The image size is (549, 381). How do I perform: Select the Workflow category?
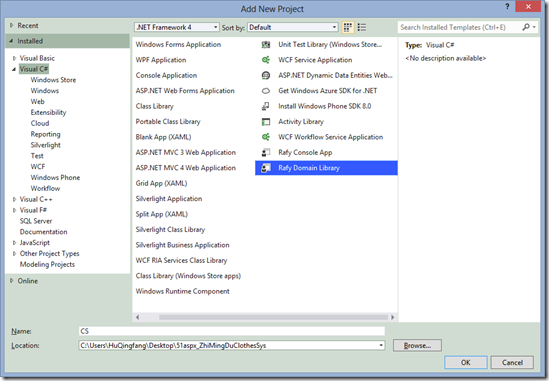pos(45,188)
